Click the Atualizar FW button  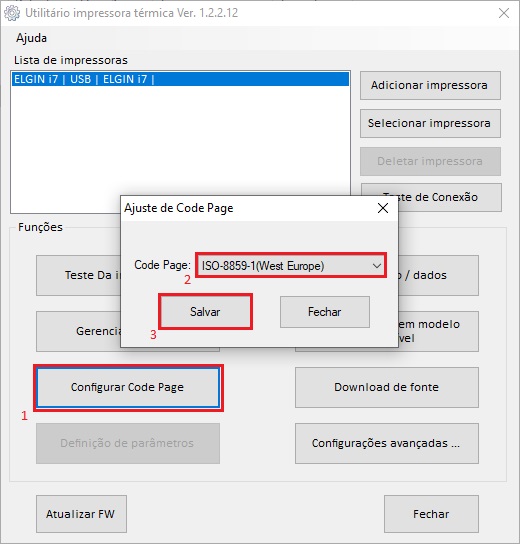coord(81,514)
